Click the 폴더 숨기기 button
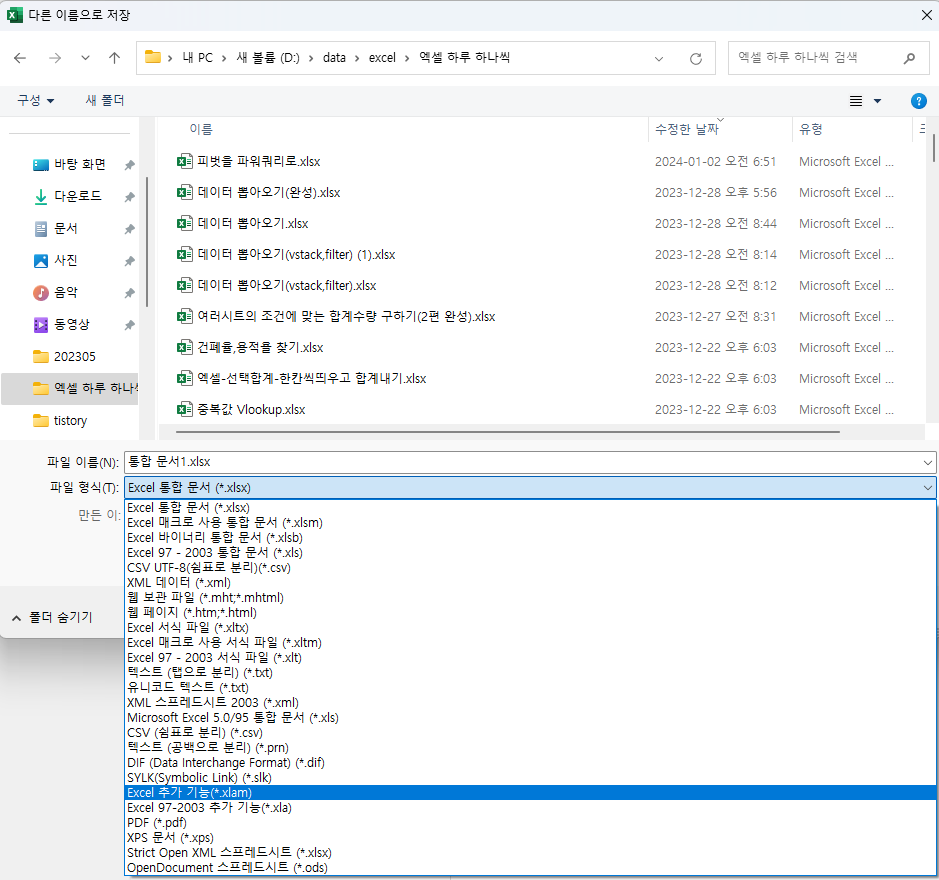 53,618
